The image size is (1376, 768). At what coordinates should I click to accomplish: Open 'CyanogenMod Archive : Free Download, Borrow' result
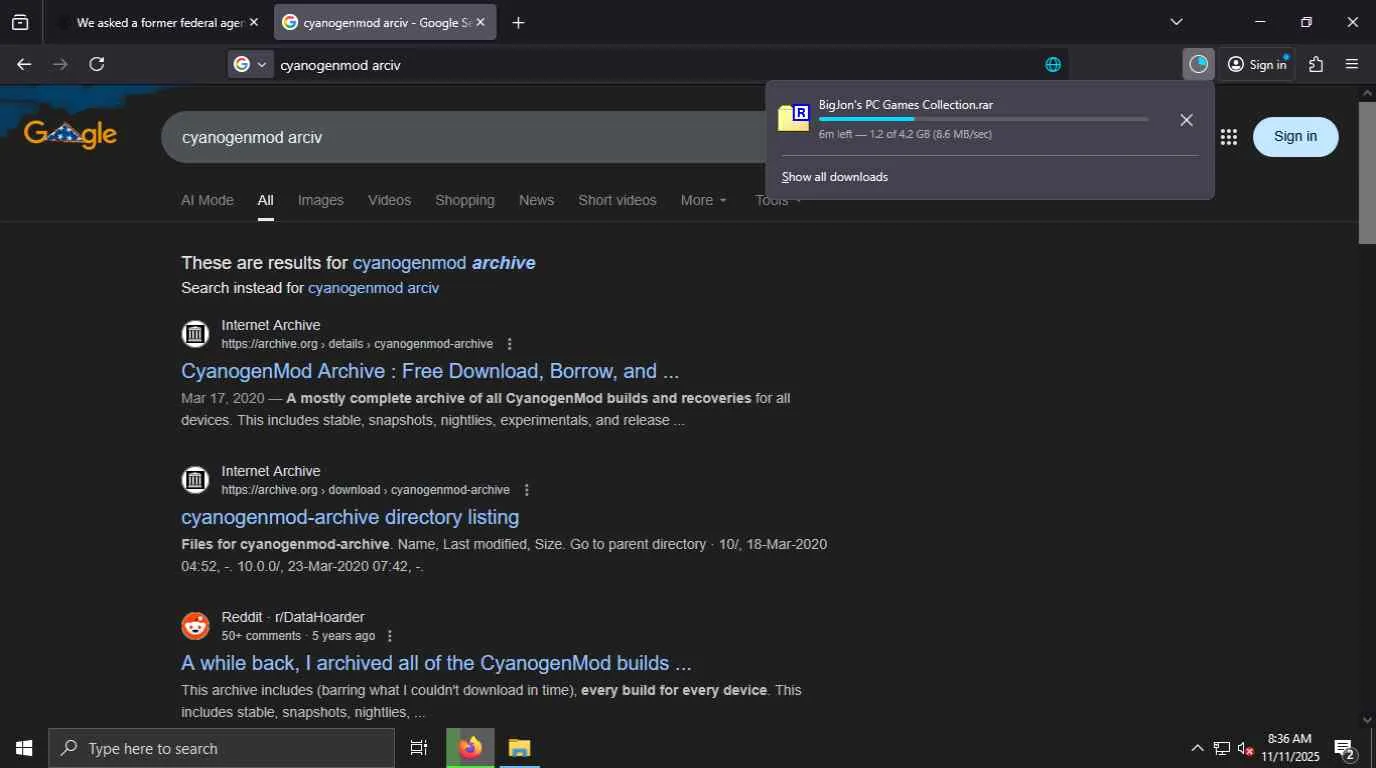pos(430,371)
